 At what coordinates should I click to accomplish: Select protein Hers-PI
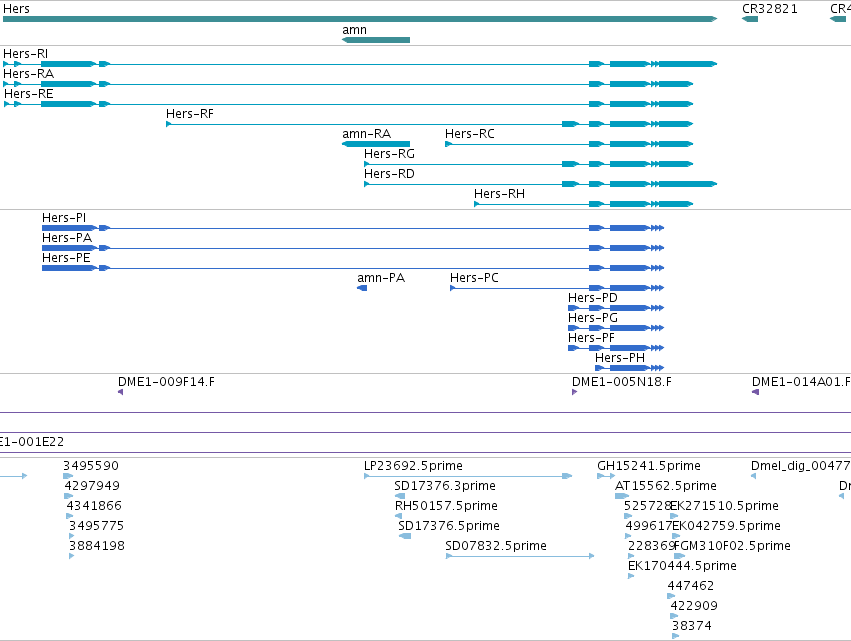point(353,228)
